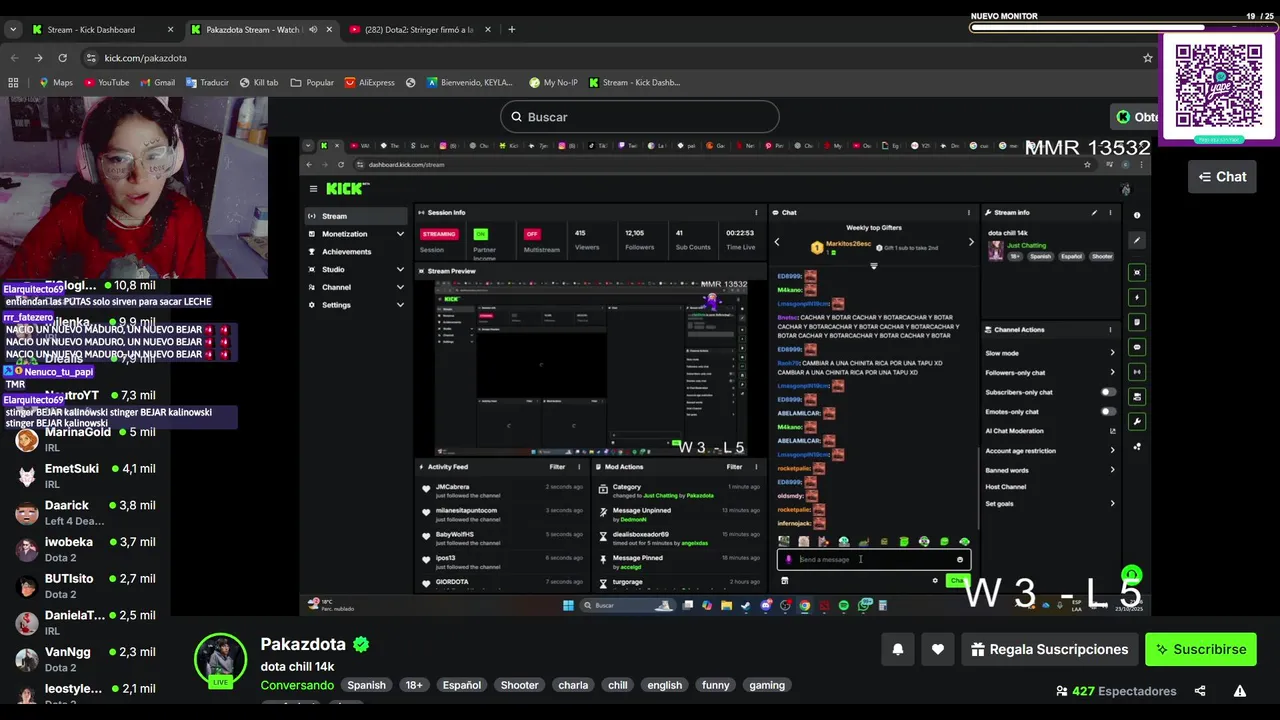Click the lightning icon in dashboard right sidebar

click(1137, 297)
